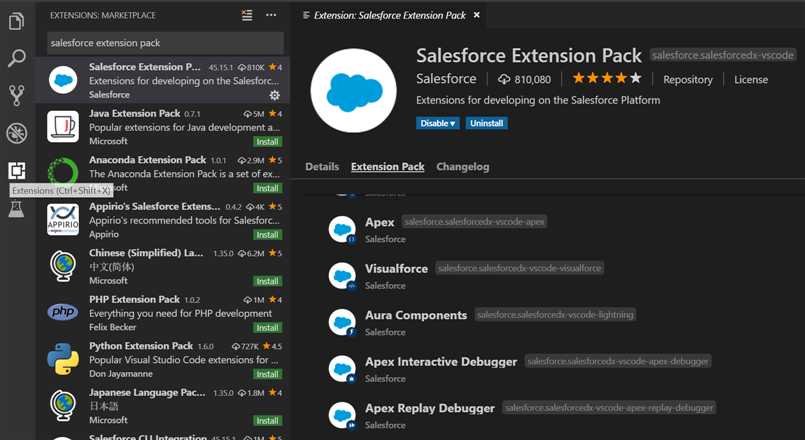Open the Apex extension entry
805x440 pixels.
click(x=379, y=222)
